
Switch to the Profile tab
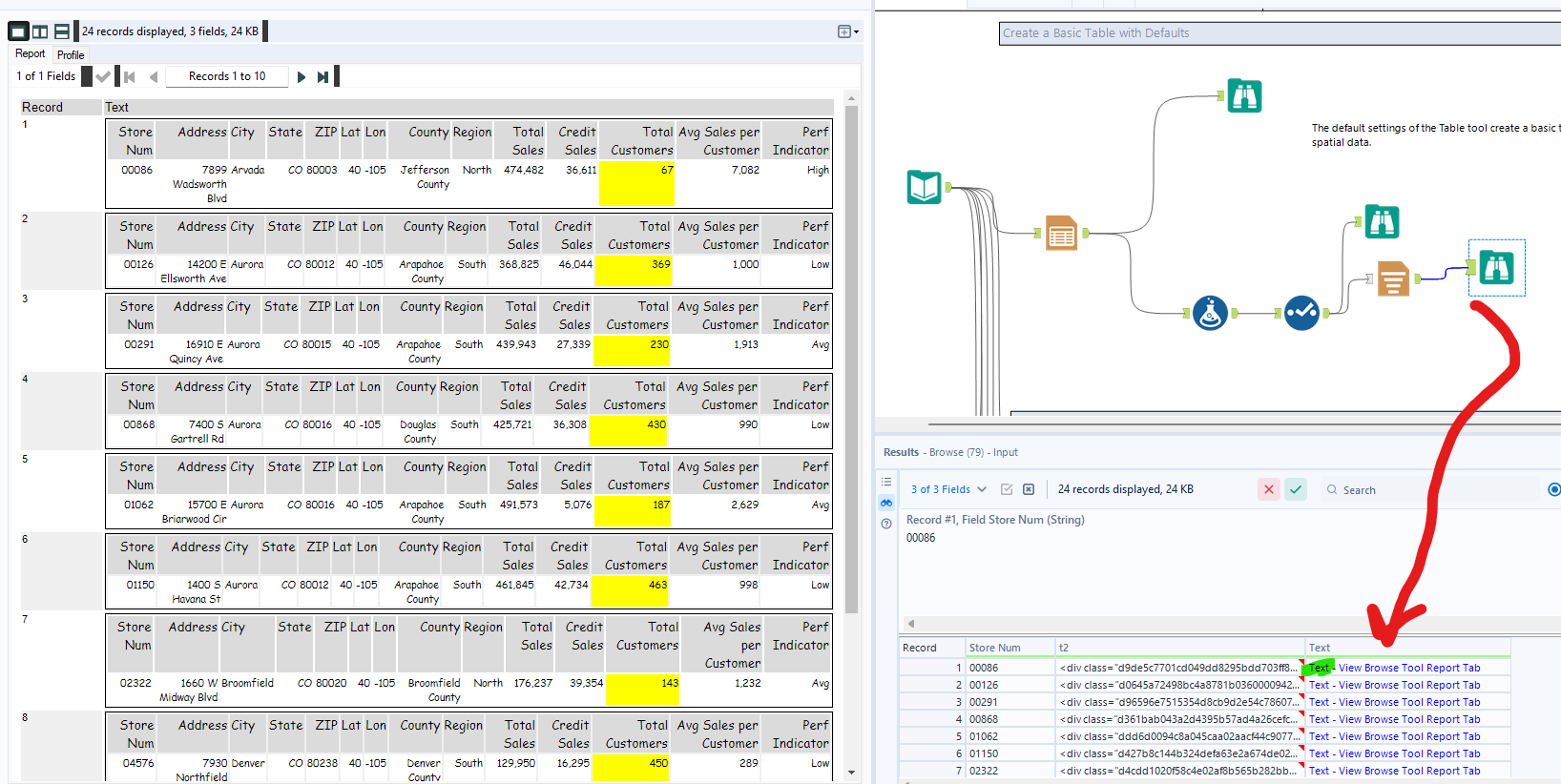pos(71,55)
